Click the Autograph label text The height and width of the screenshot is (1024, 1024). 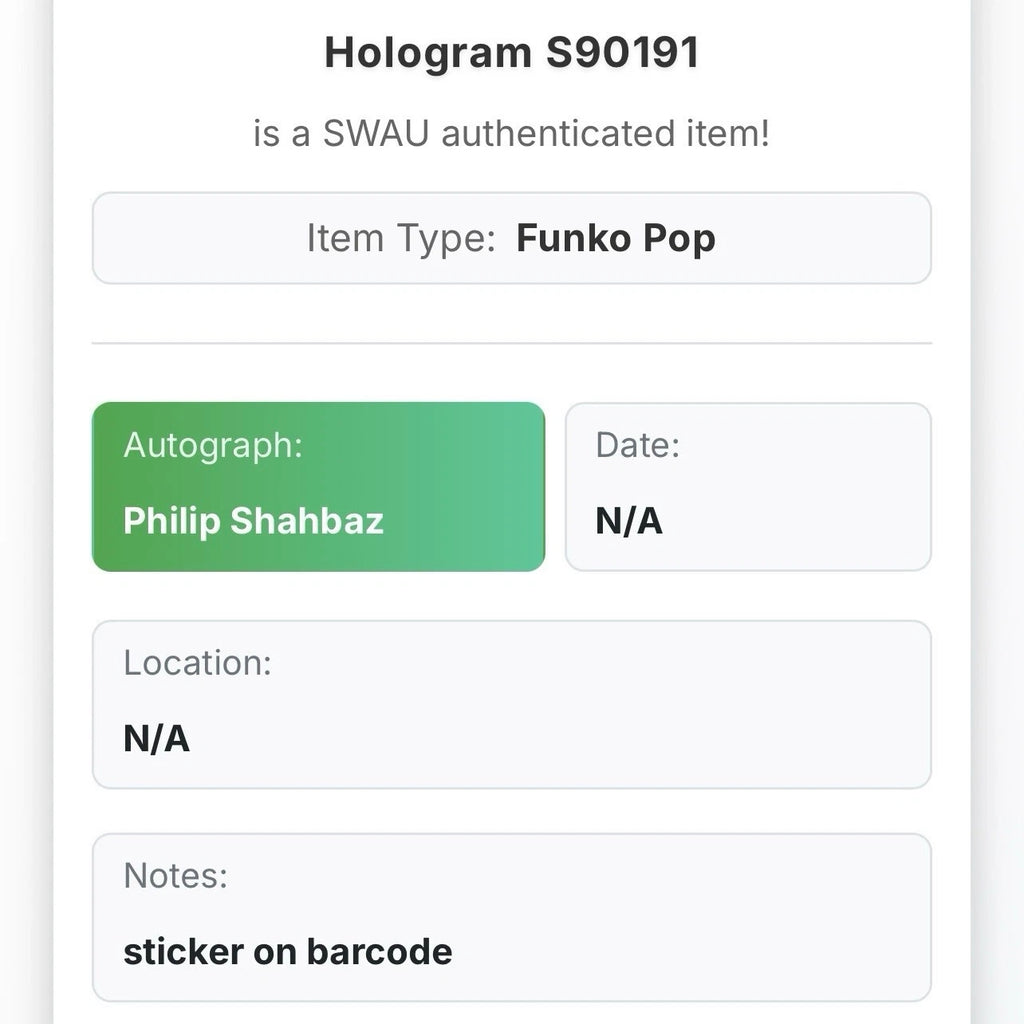(212, 445)
